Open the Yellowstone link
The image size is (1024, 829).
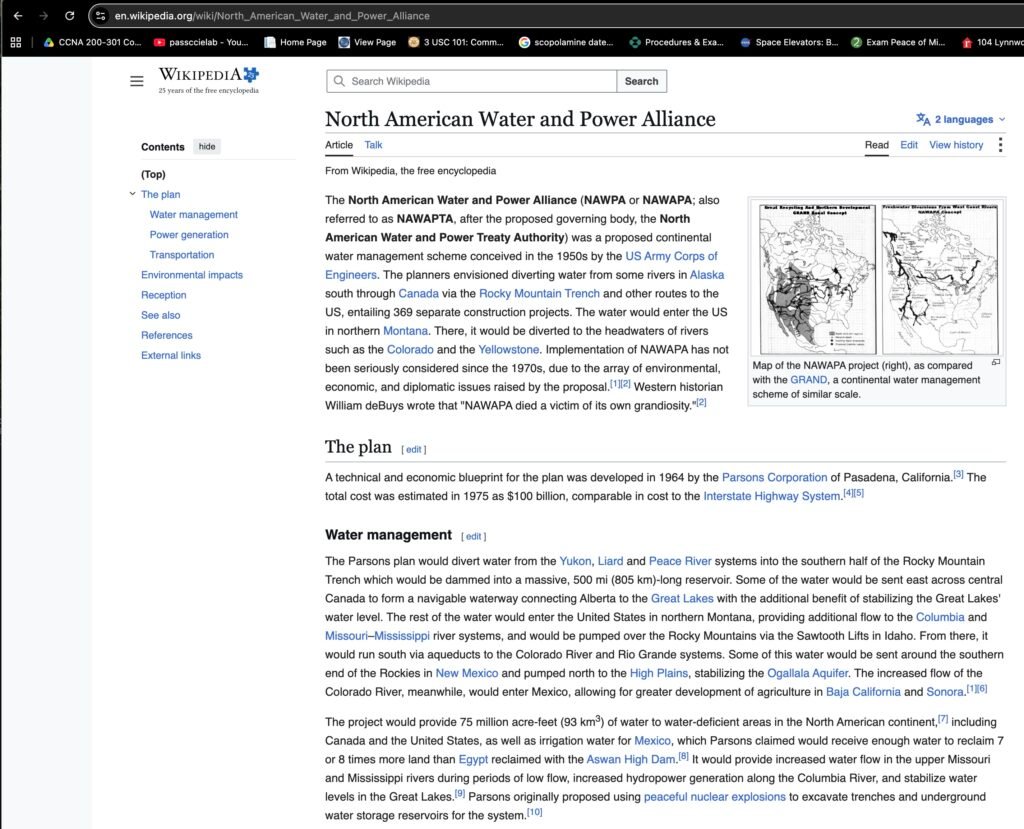click(x=509, y=350)
